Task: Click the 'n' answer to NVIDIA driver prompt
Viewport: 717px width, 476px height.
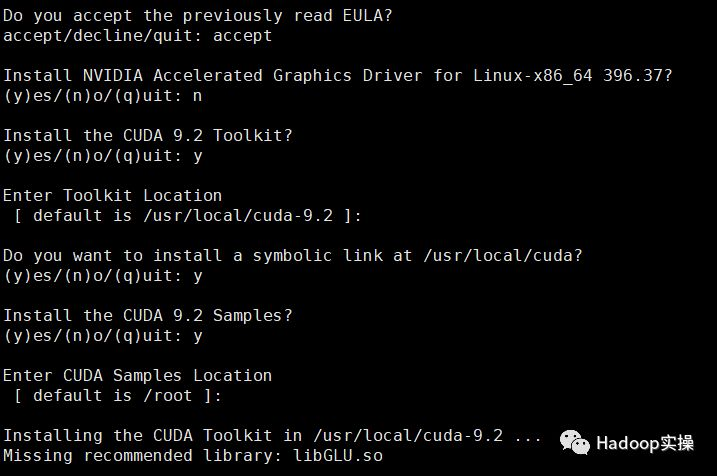Action: (197, 96)
